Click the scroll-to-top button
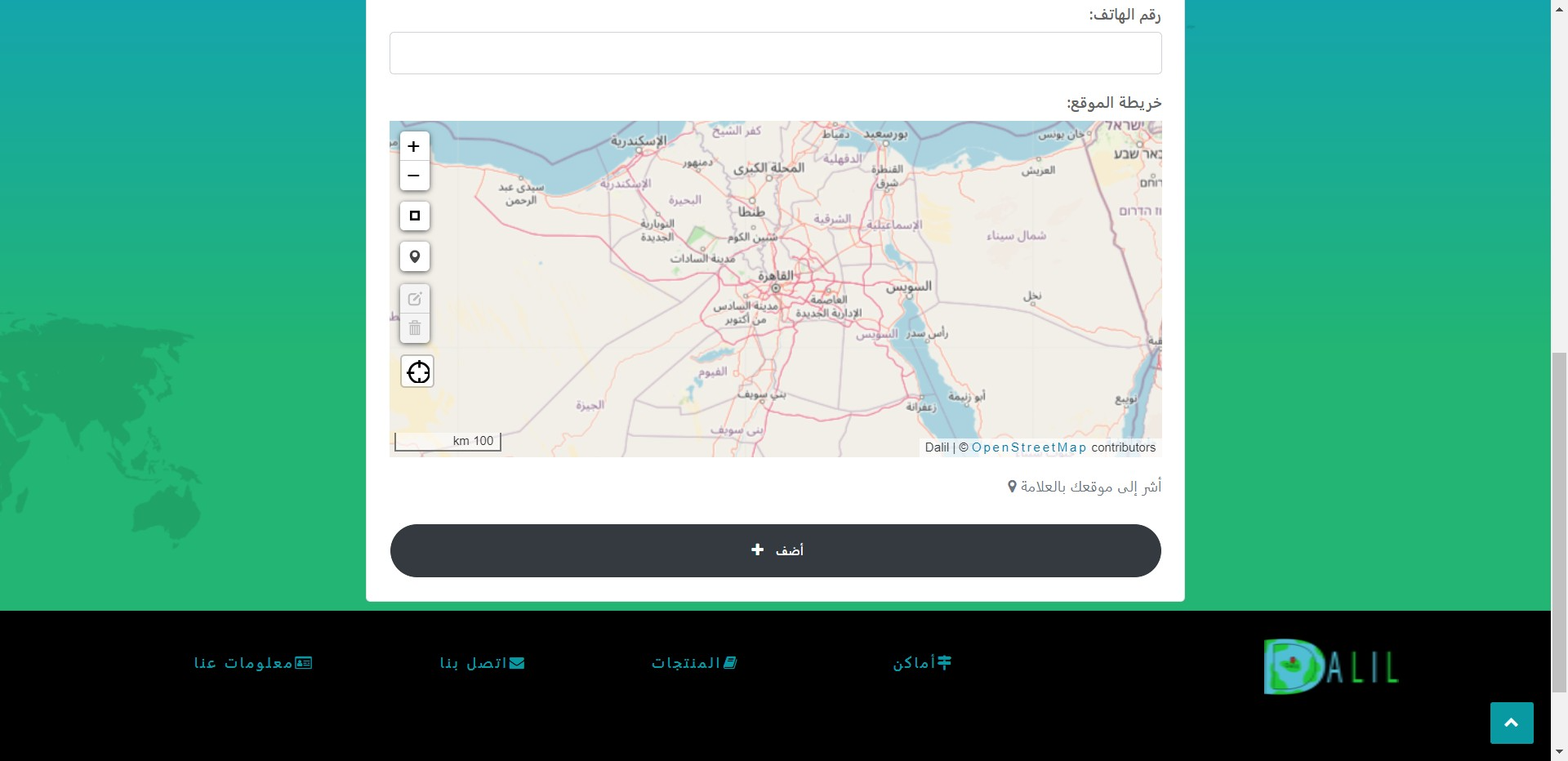This screenshot has width=1568, height=761. pyautogui.click(x=1511, y=723)
